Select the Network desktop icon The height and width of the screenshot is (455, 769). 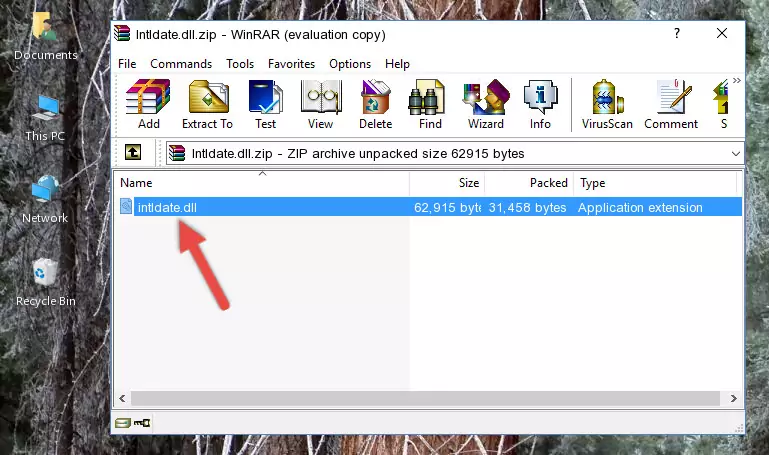click(45, 200)
